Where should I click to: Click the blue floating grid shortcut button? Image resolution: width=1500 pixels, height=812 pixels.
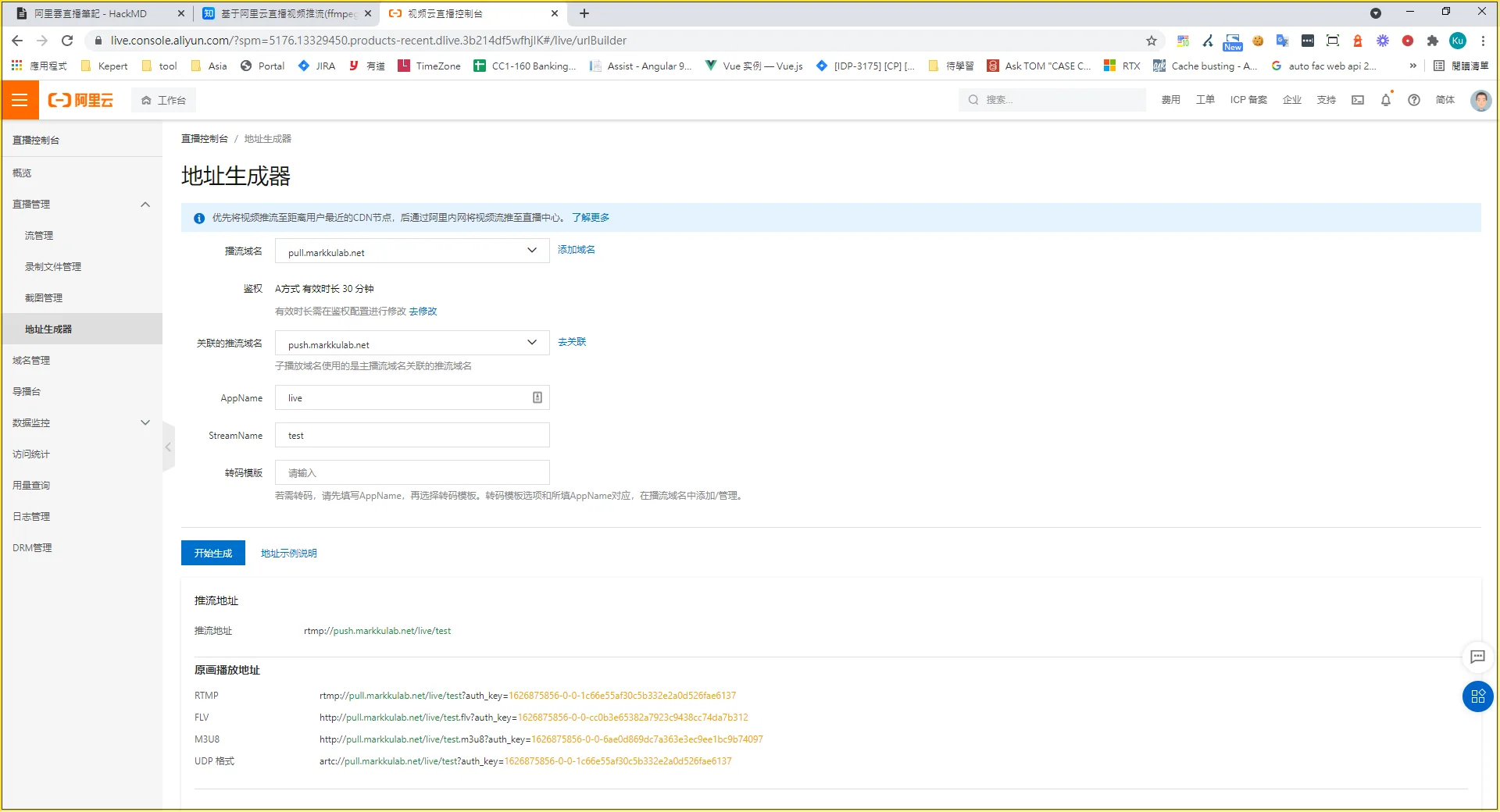point(1477,696)
